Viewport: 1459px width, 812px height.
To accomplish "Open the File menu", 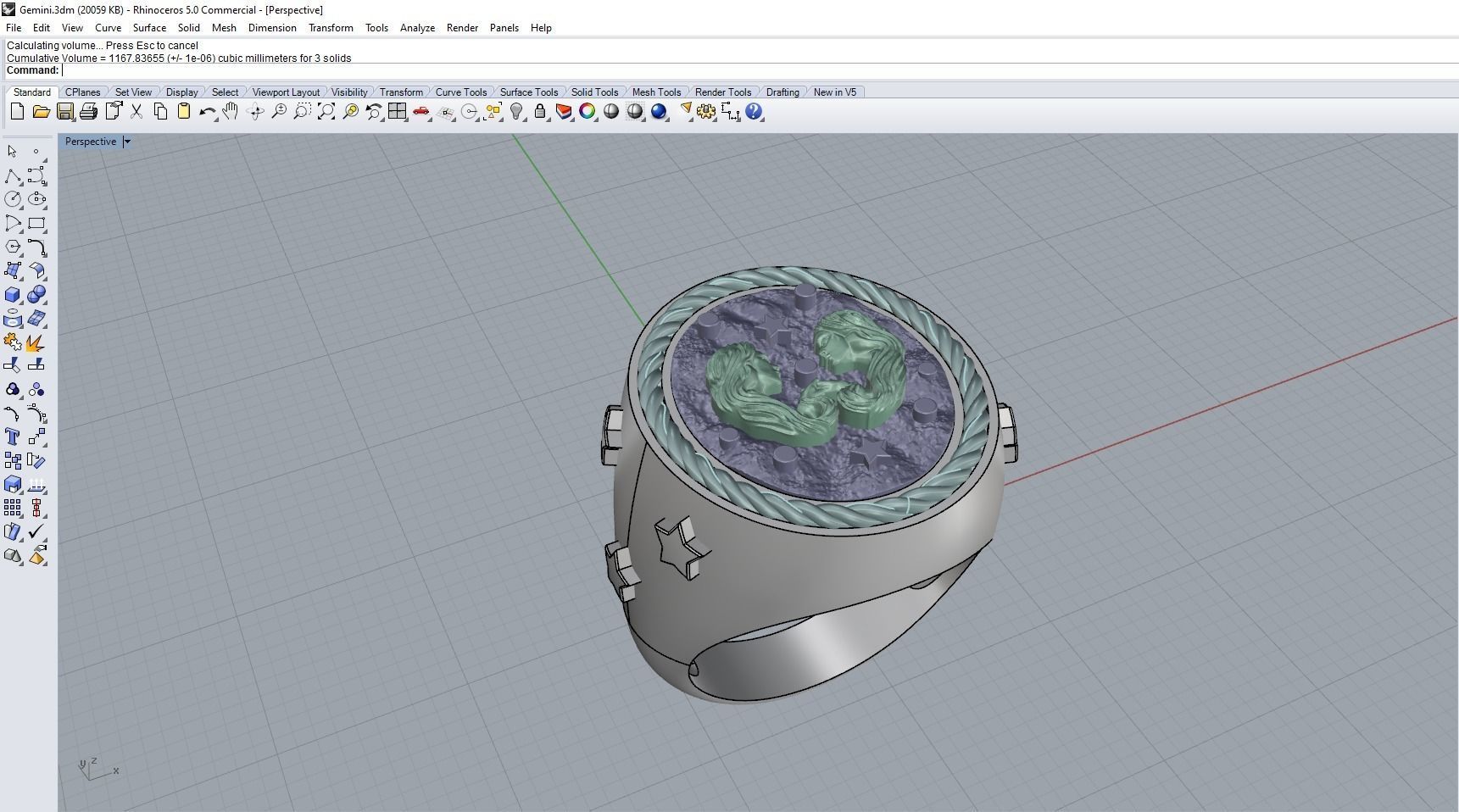I will pos(14,28).
